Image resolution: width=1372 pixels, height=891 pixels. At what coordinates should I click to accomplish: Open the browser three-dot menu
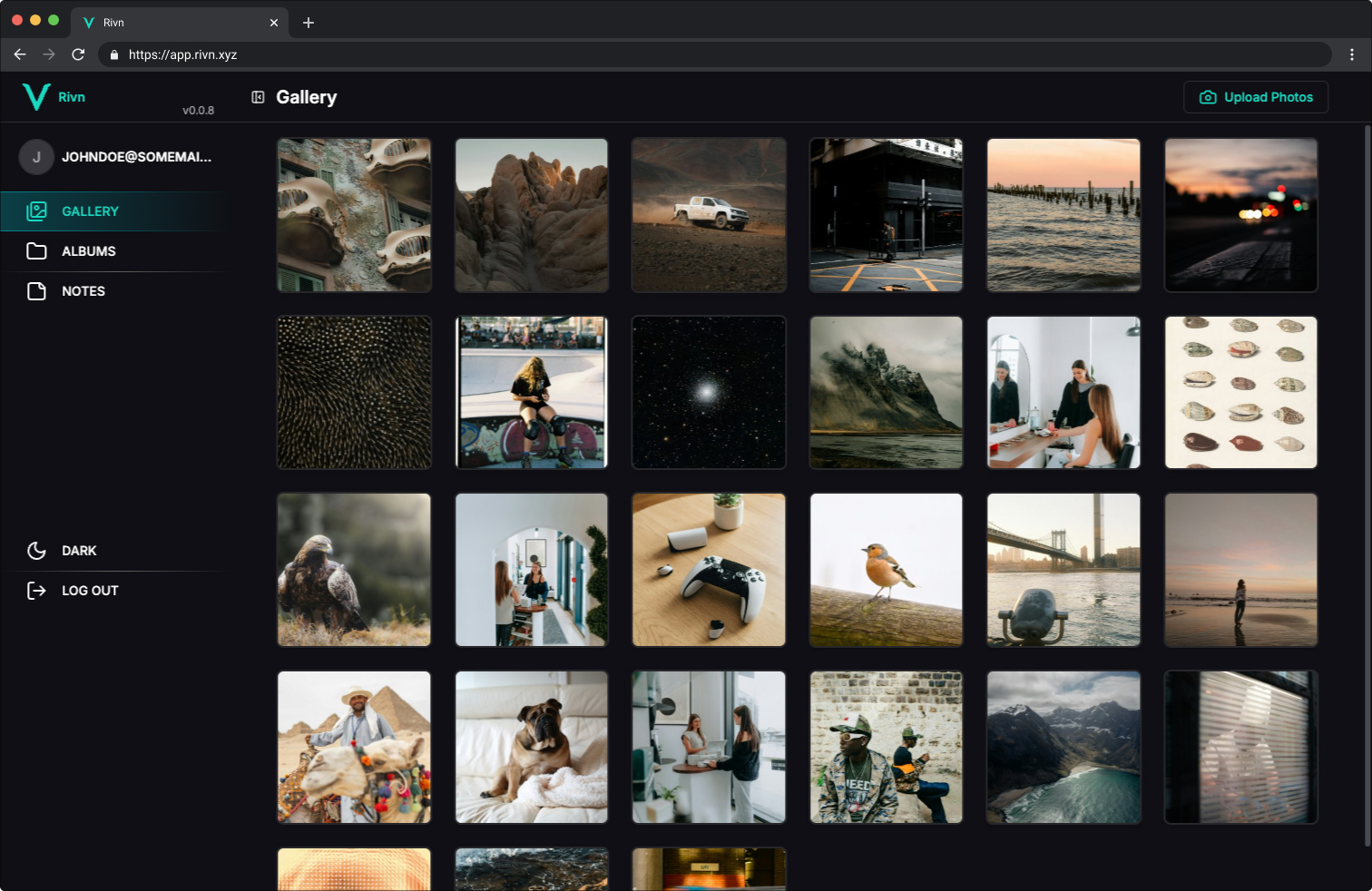click(1352, 54)
